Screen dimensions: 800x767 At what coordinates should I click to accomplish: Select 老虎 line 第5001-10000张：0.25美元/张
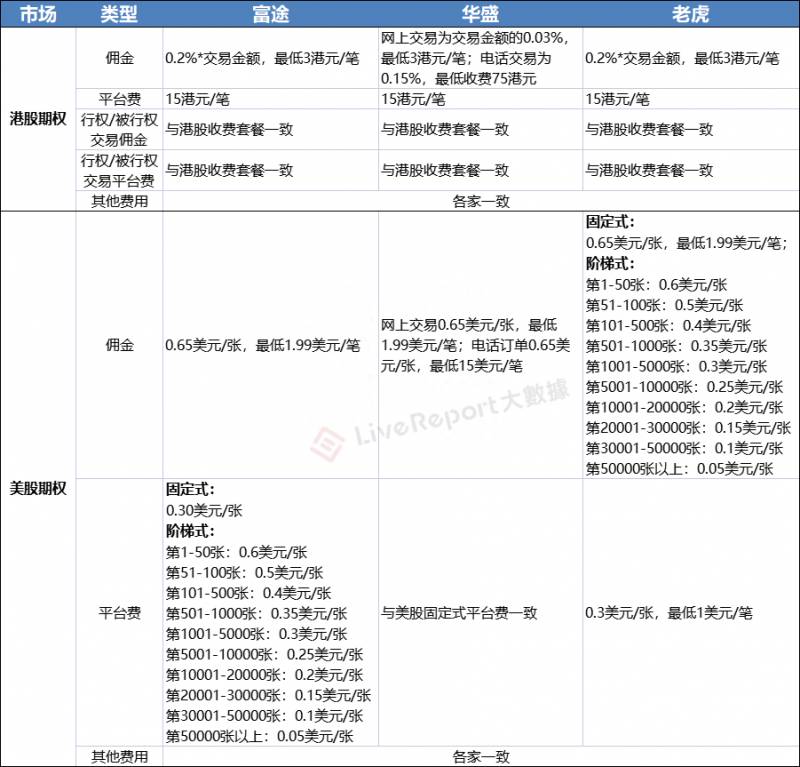click(684, 387)
